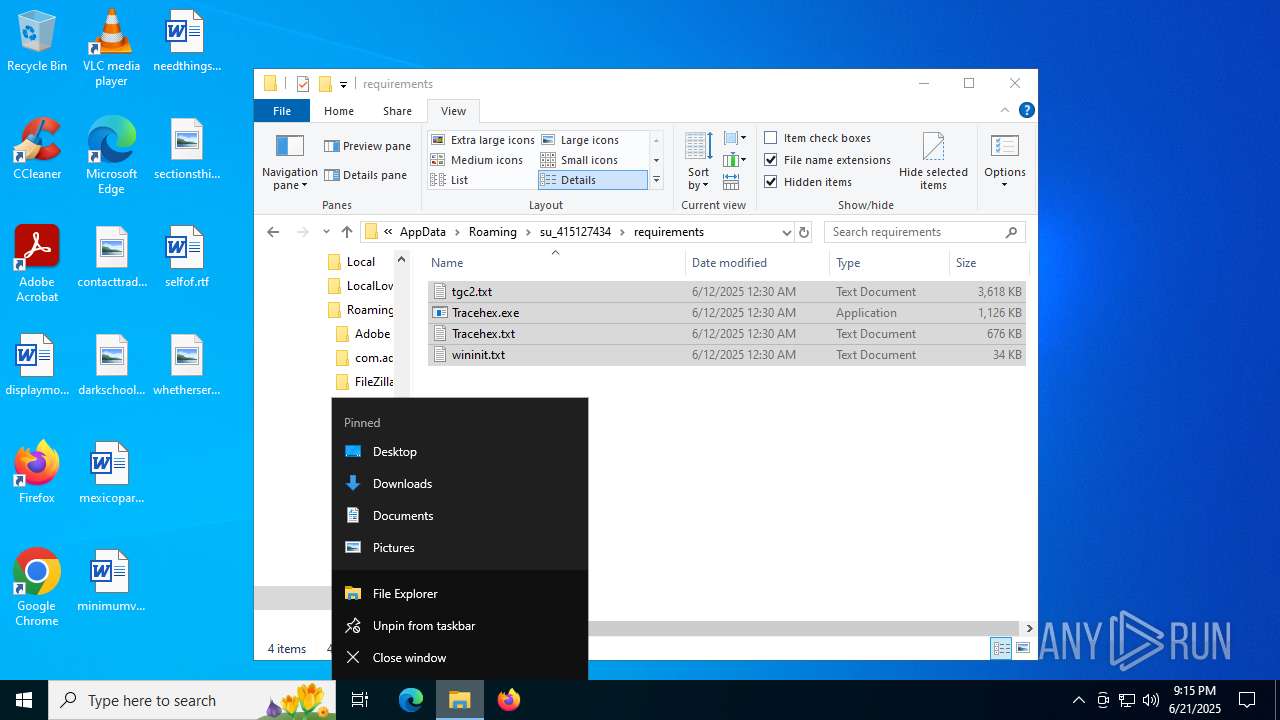Choose File Explorer in jump list
This screenshot has height=720, width=1280.
460,594
